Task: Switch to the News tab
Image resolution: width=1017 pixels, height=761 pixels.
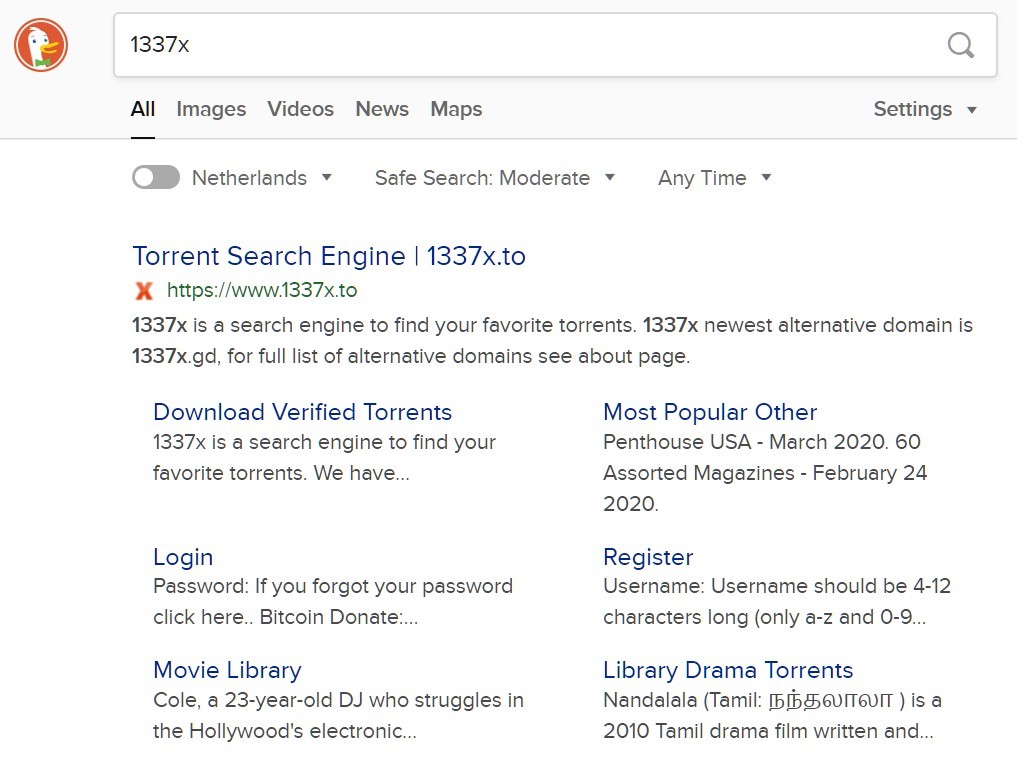Action: click(382, 109)
